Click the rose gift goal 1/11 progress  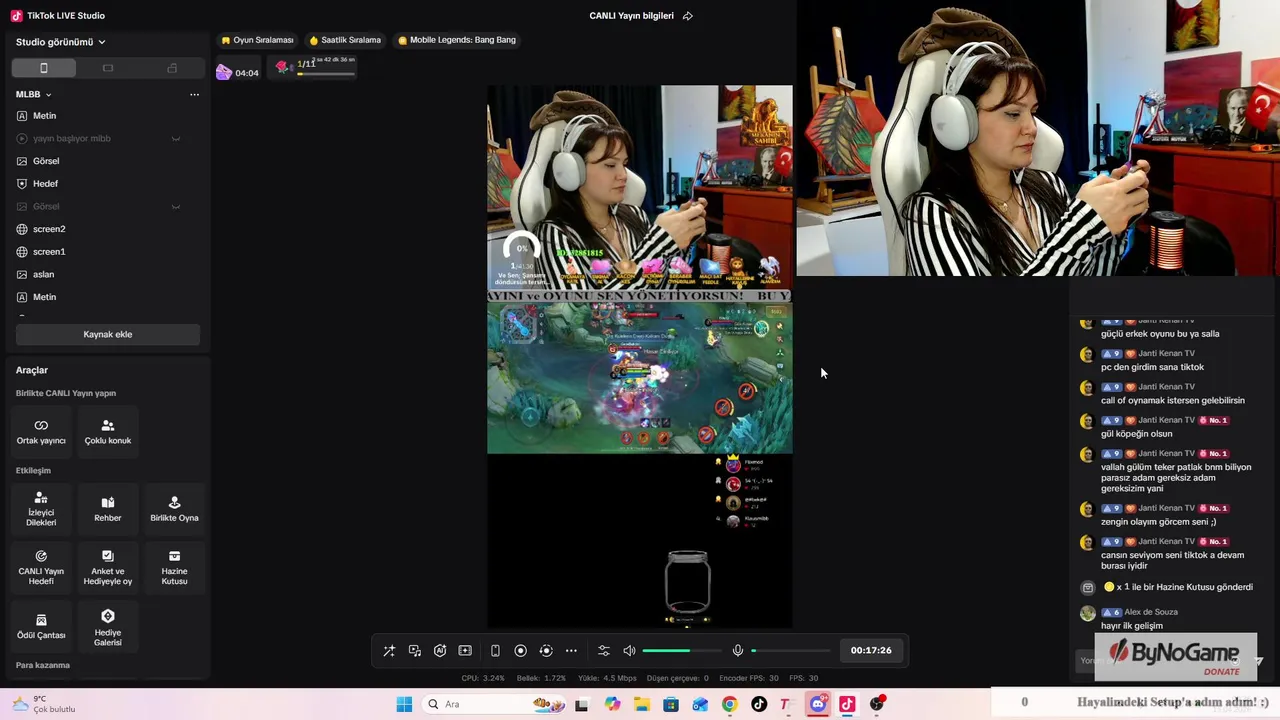coord(314,67)
